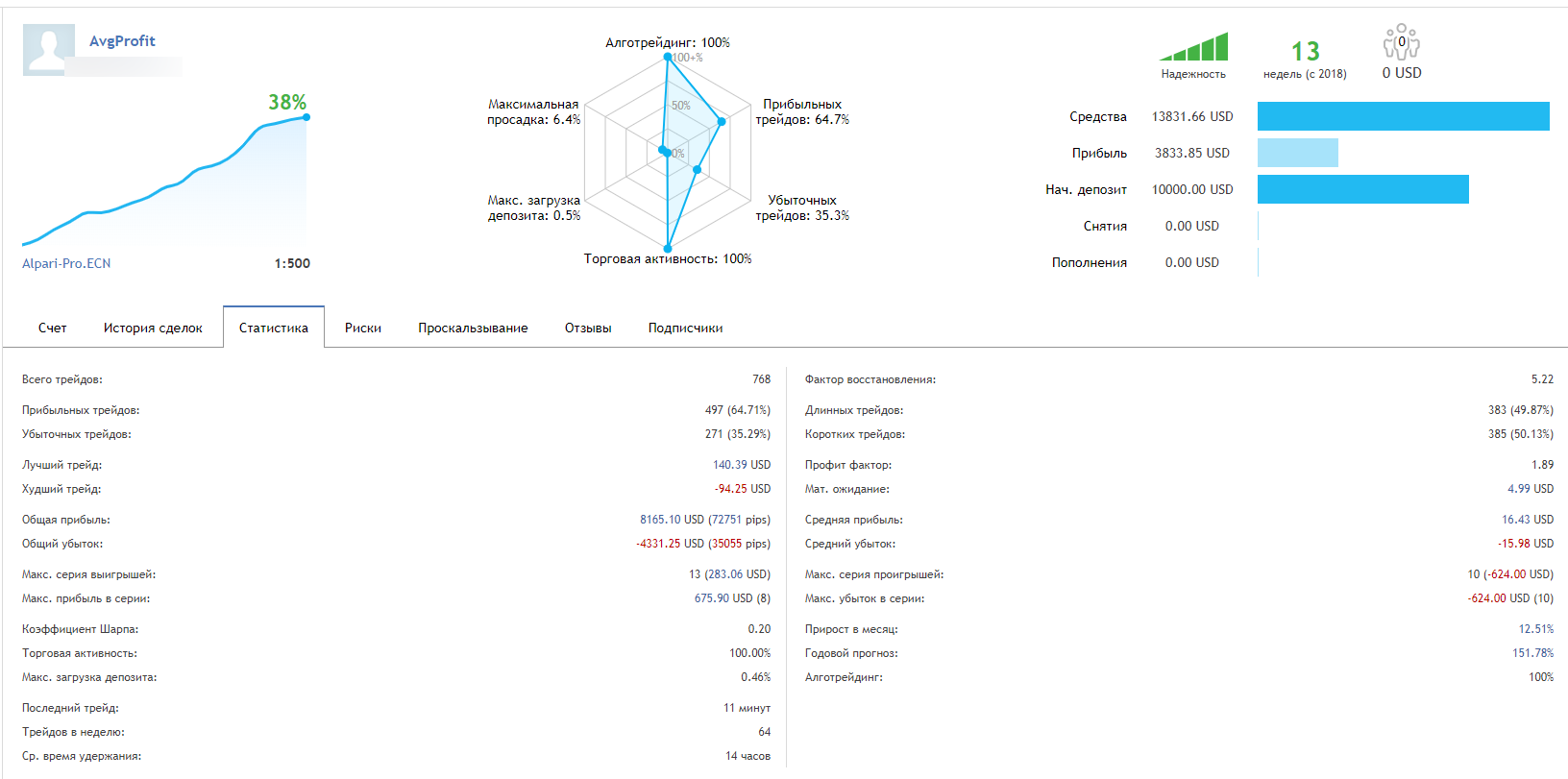Open the Счет tab

point(53,328)
